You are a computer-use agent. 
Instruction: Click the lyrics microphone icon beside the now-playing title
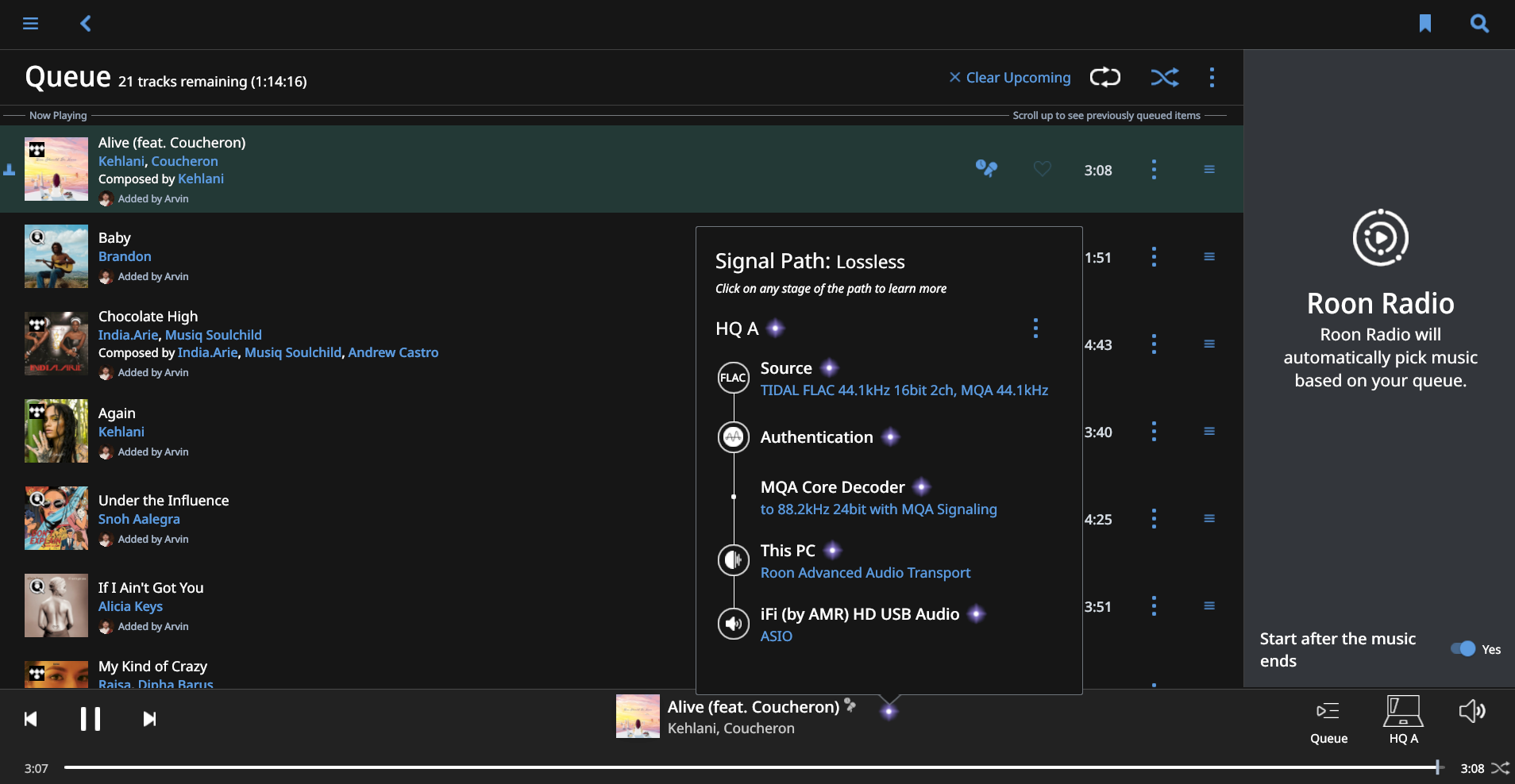pos(850,705)
